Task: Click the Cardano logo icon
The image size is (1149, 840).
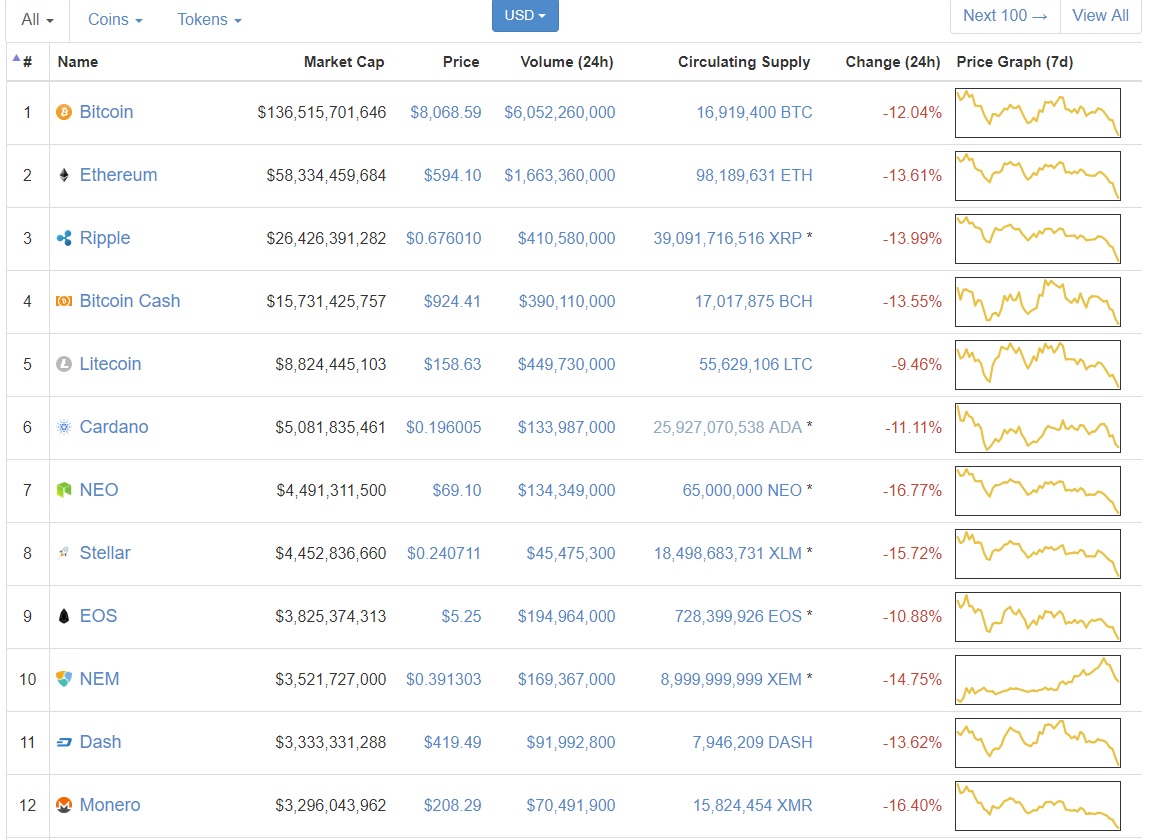Action: 64,427
